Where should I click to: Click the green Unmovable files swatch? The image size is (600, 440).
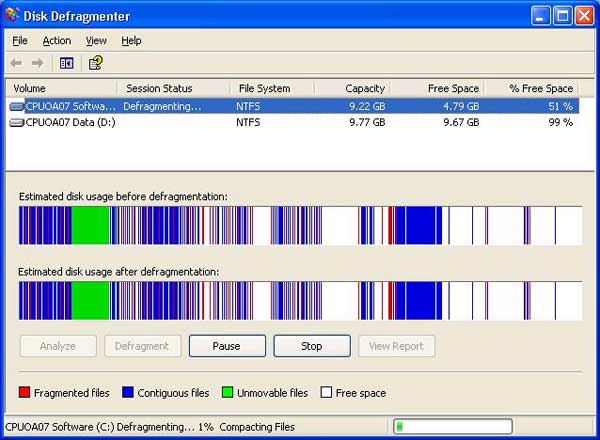(227, 392)
